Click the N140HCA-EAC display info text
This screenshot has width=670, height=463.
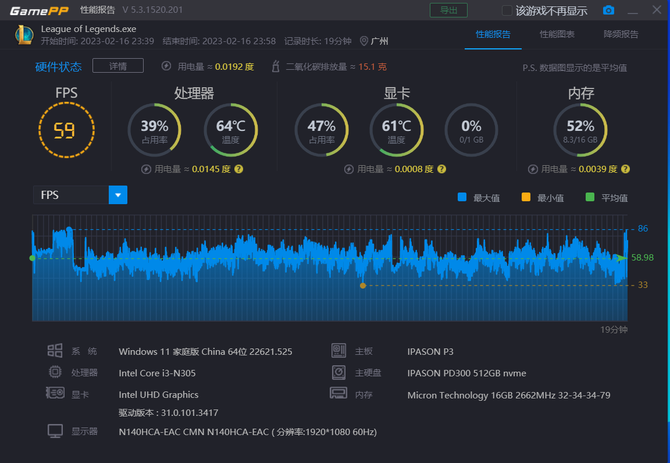247,432
